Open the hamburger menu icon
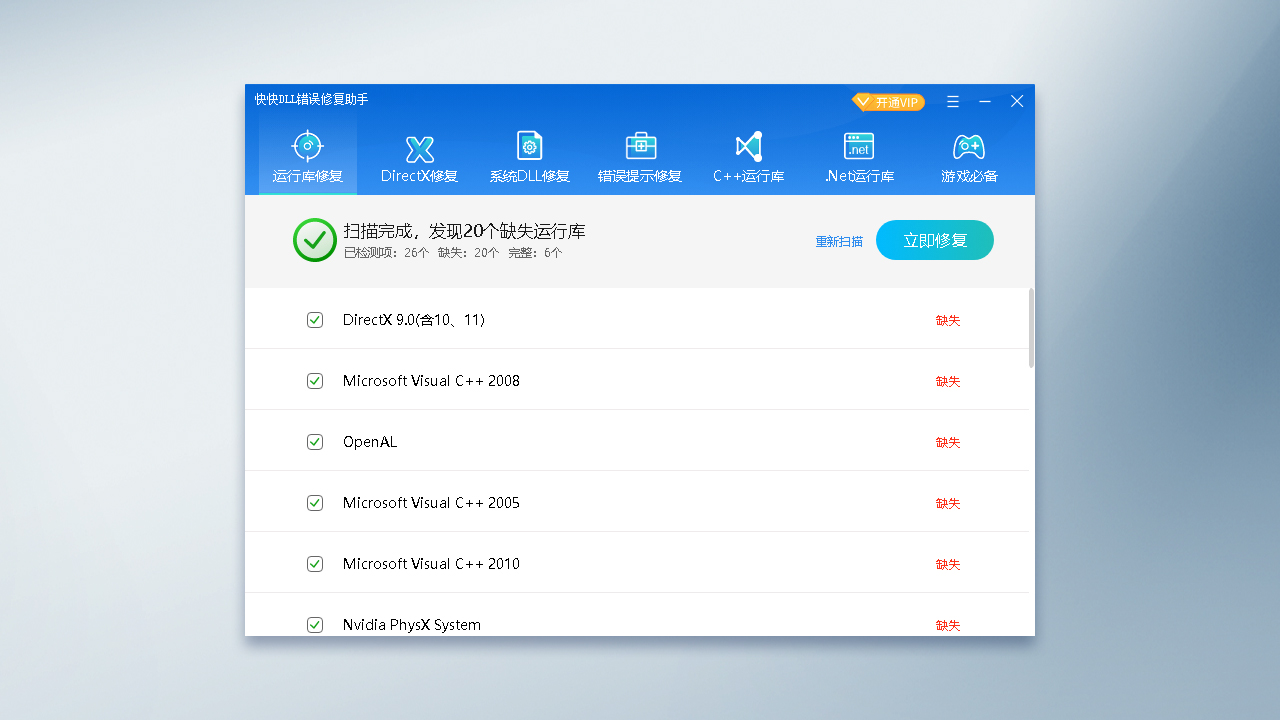The image size is (1280, 720). [x=952, y=101]
